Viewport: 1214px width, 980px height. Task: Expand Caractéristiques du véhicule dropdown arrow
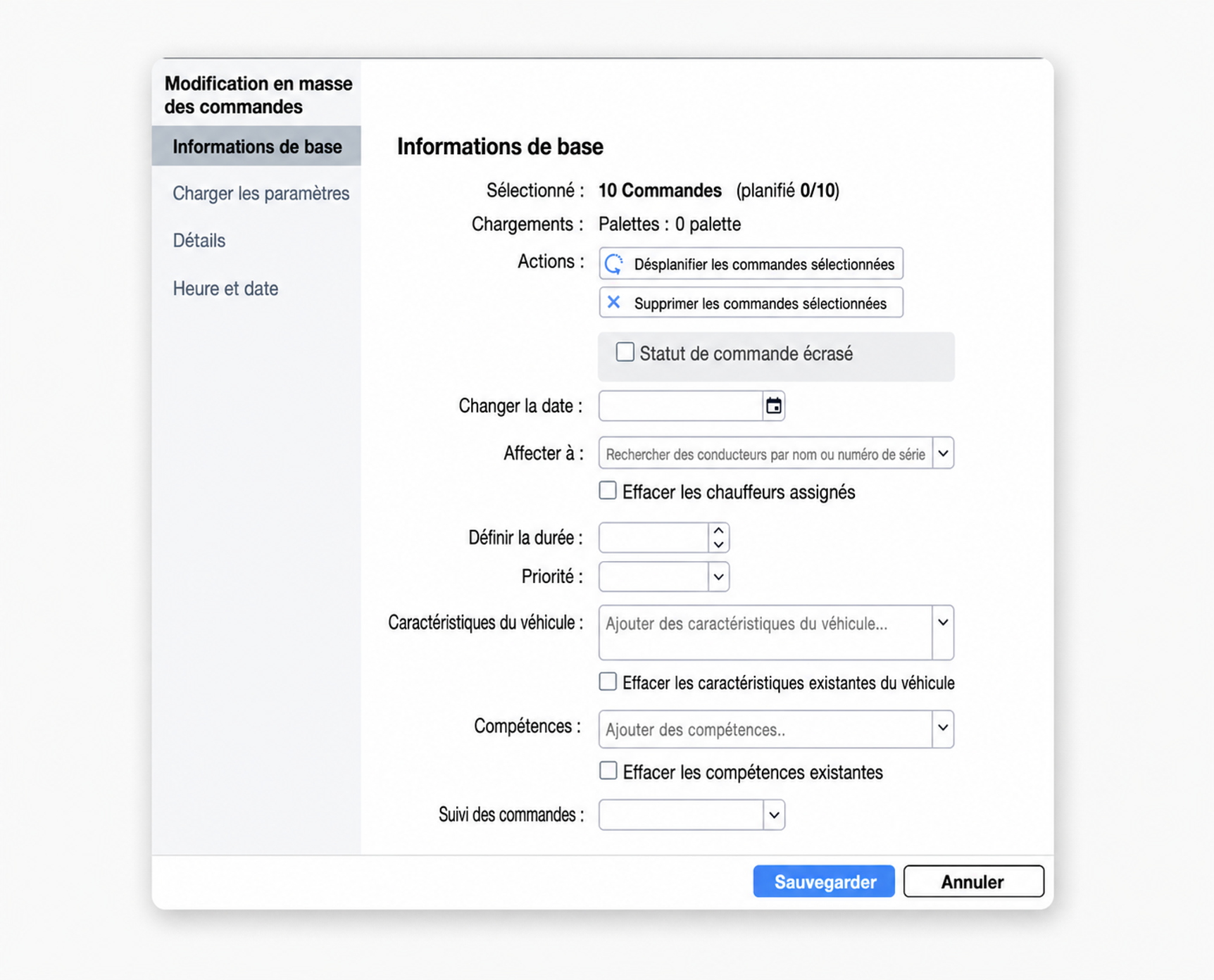943,623
